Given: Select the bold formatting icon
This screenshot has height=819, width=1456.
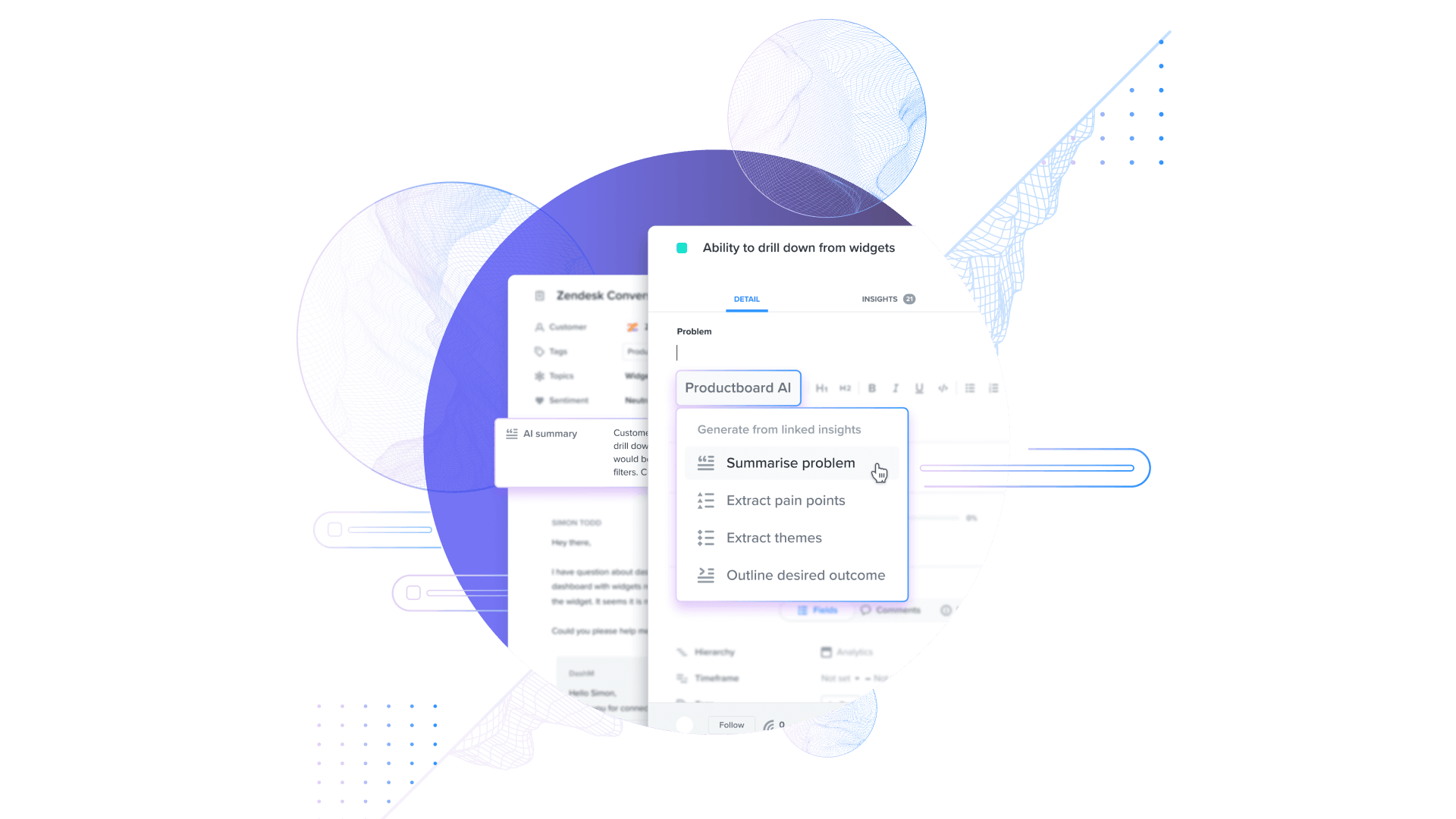Looking at the screenshot, I should click(870, 388).
